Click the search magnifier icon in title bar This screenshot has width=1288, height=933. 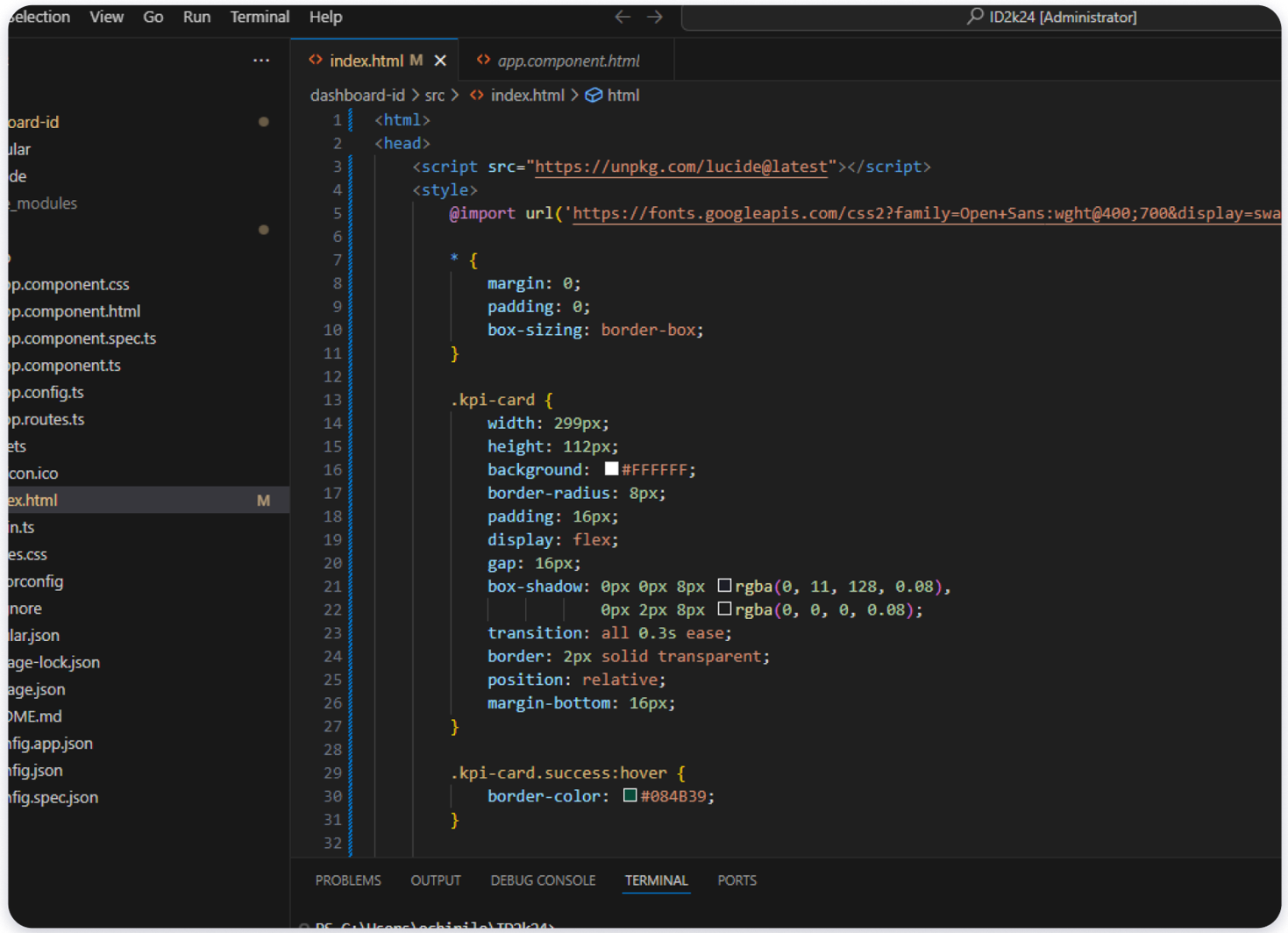tap(975, 17)
